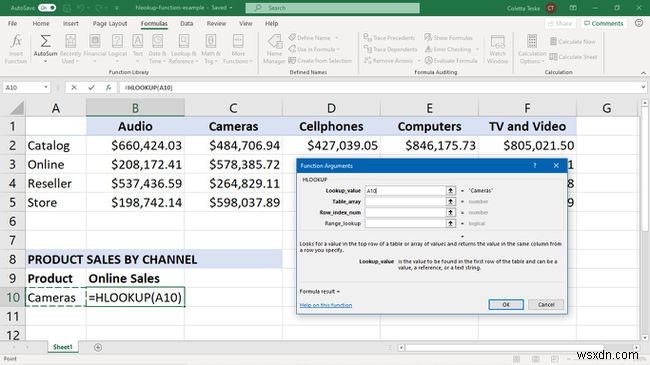Click the fx icon beside formula bar

tap(108, 88)
